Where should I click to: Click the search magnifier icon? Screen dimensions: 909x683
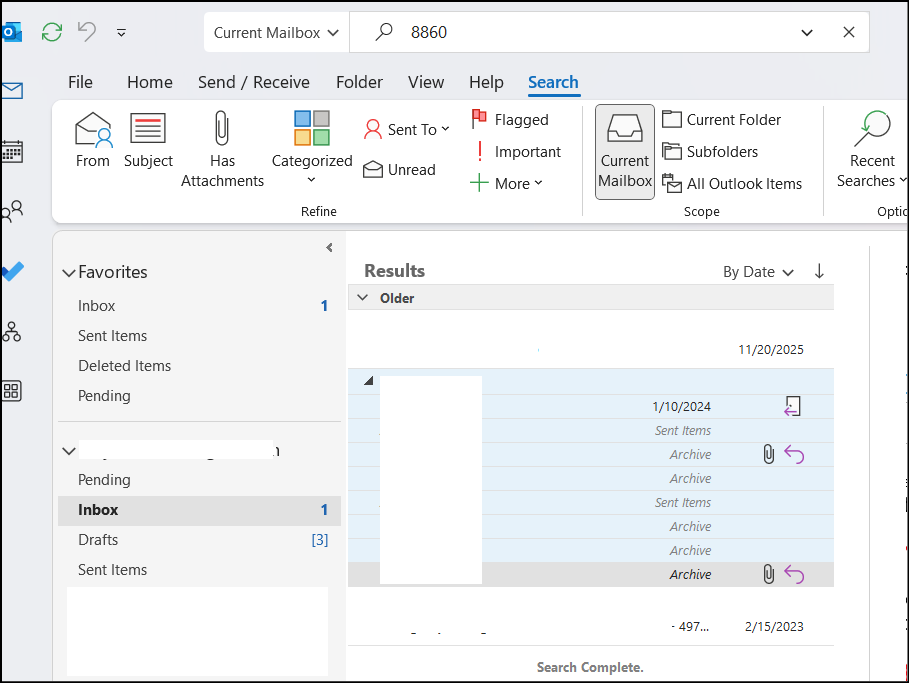click(383, 32)
